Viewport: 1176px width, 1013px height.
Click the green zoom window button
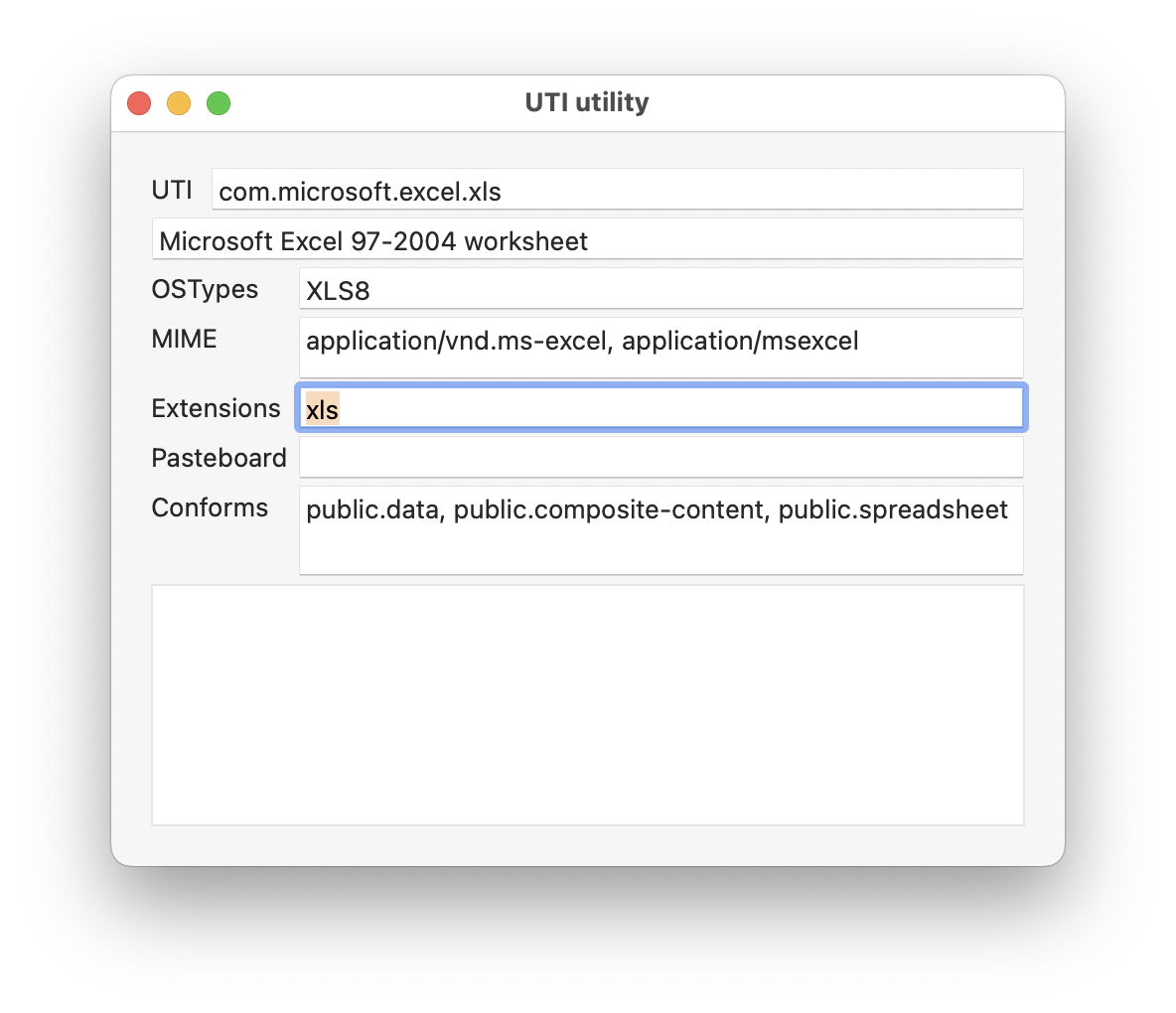(218, 102)
